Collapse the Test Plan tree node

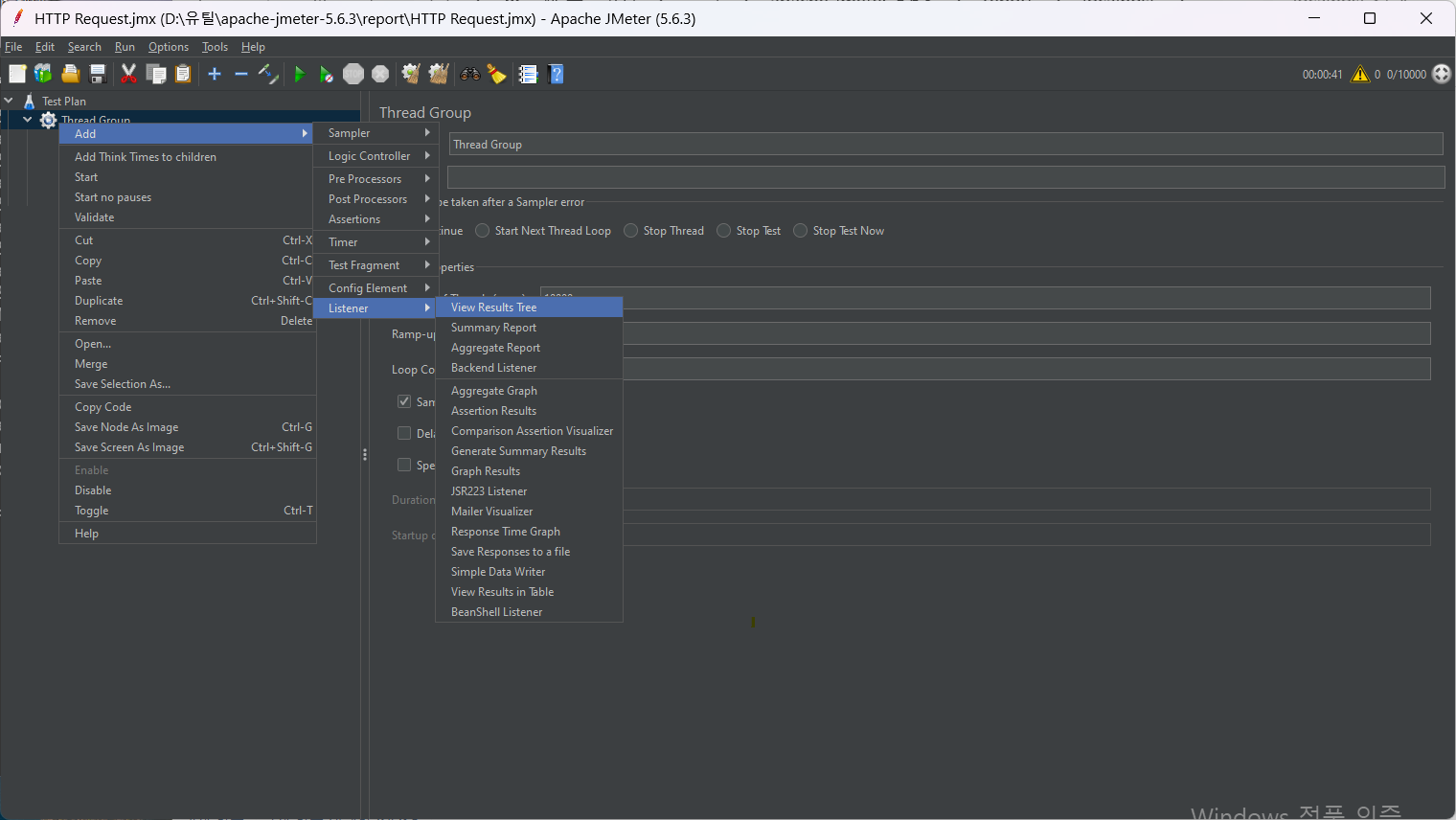9,101
